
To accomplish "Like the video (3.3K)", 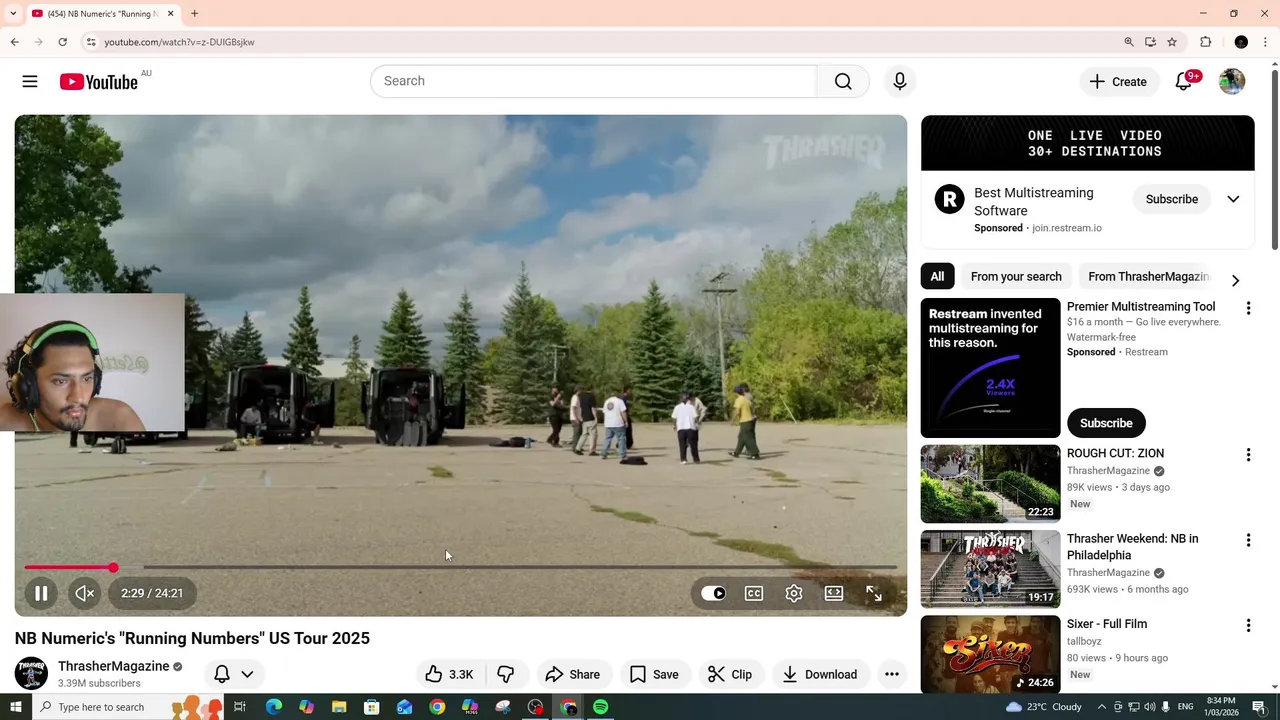I will tap(450, 674).
